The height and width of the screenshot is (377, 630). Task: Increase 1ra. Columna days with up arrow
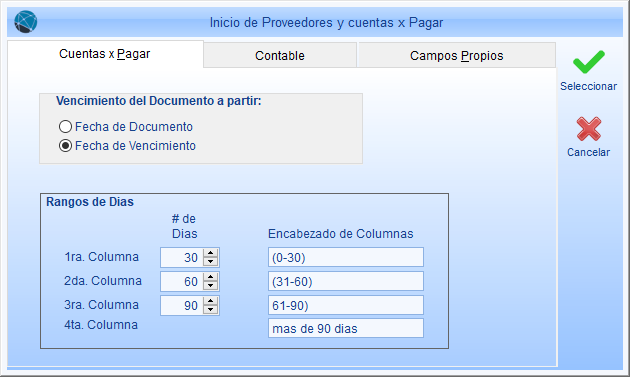(x=211, y=253)
